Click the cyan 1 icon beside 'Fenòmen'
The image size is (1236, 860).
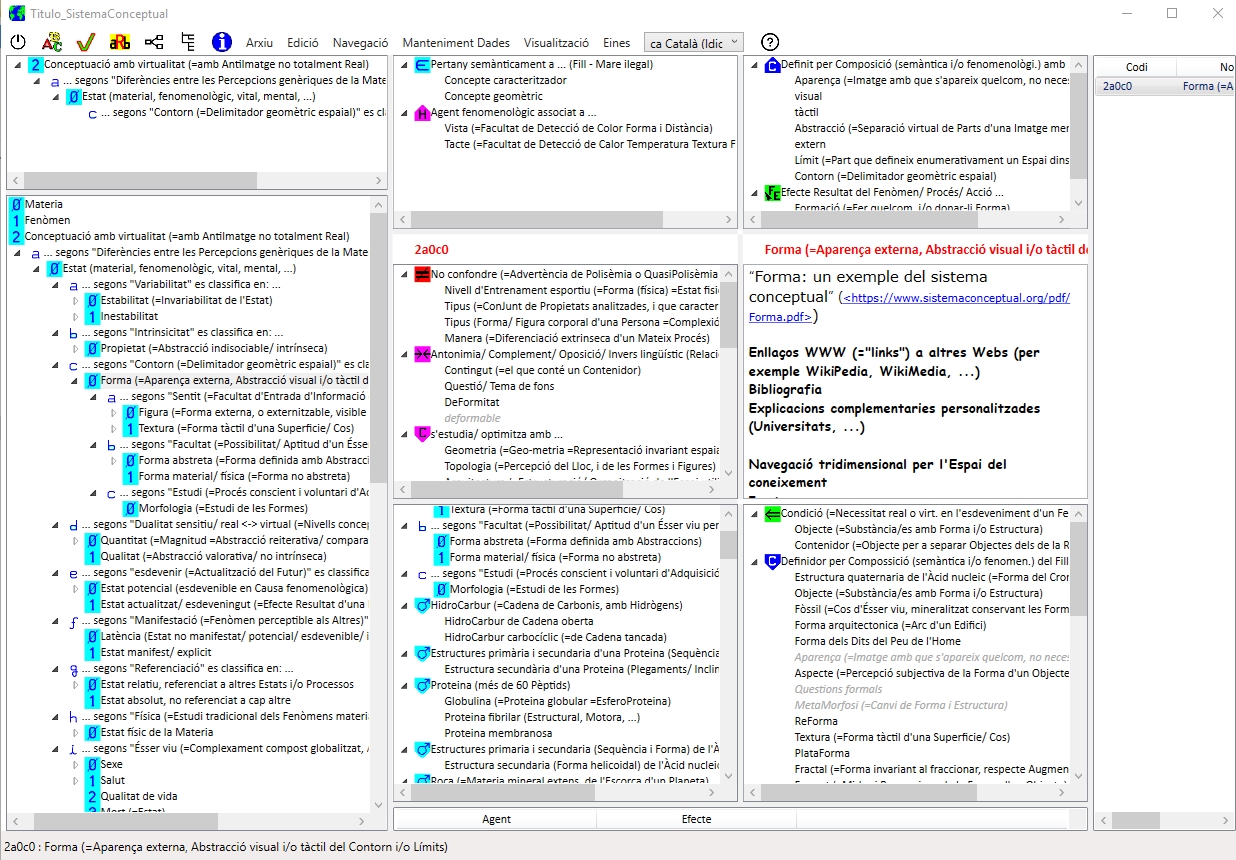pos(16,220)
